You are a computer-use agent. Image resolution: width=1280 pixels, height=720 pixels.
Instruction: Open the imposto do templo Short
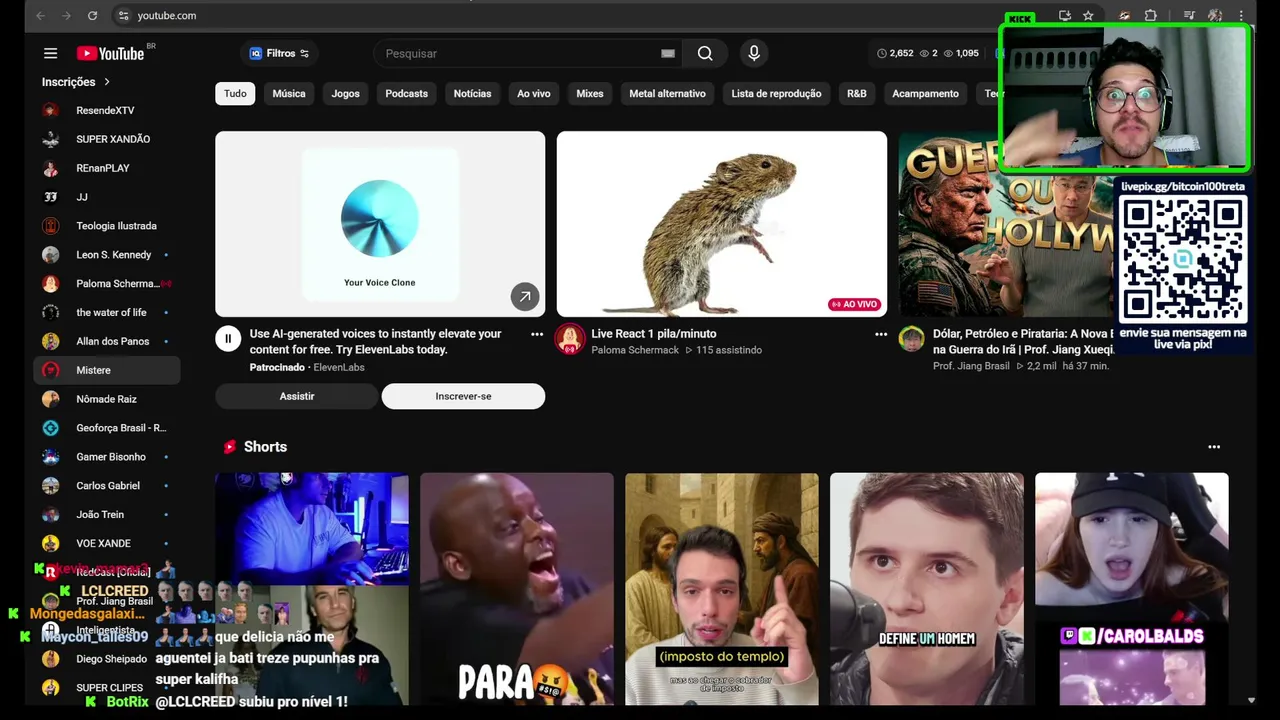coord(722,589)
